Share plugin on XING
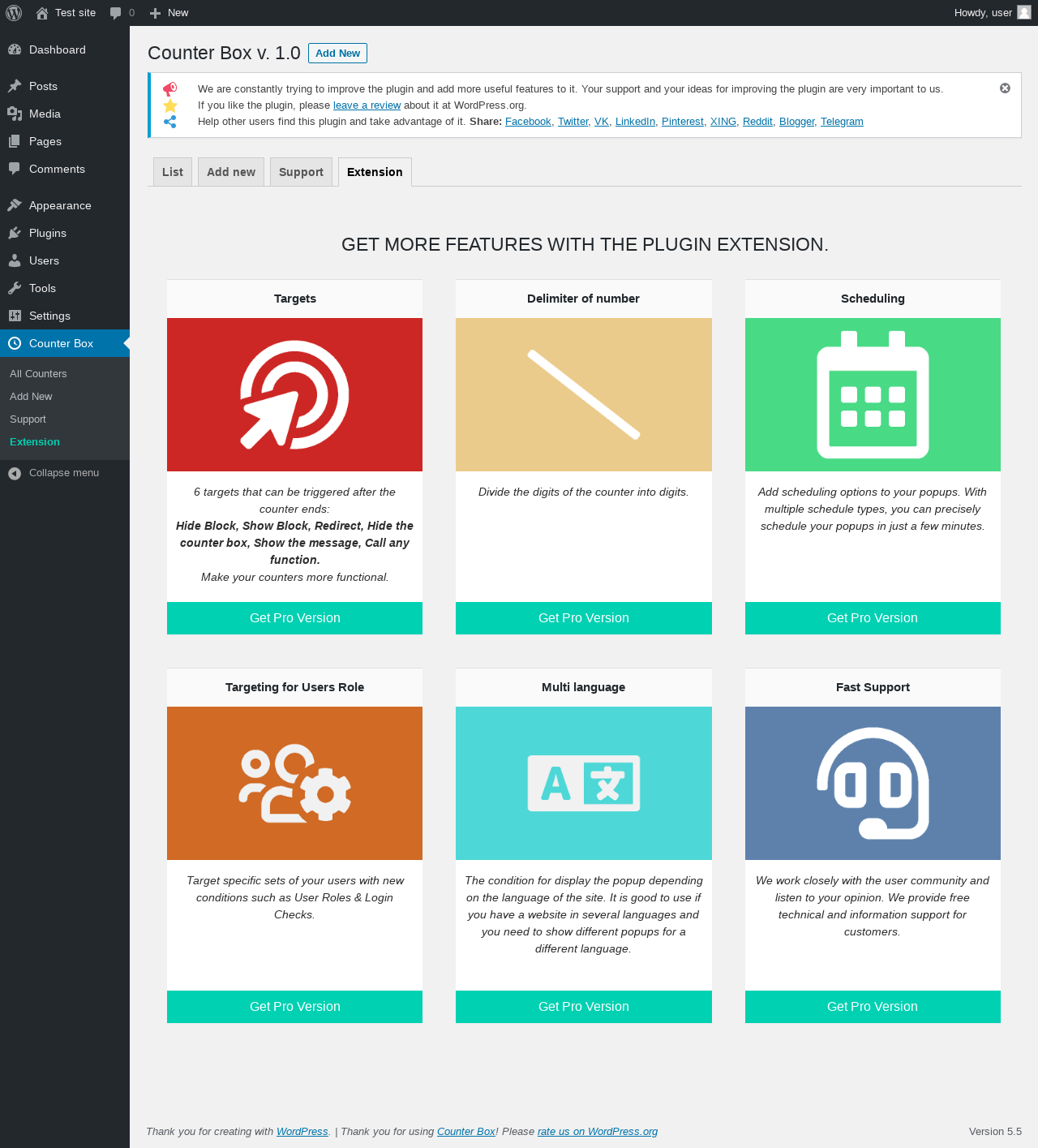The height and width of the screenshot is (1148, 1038). pyautogui.click(x=723, y=122)
